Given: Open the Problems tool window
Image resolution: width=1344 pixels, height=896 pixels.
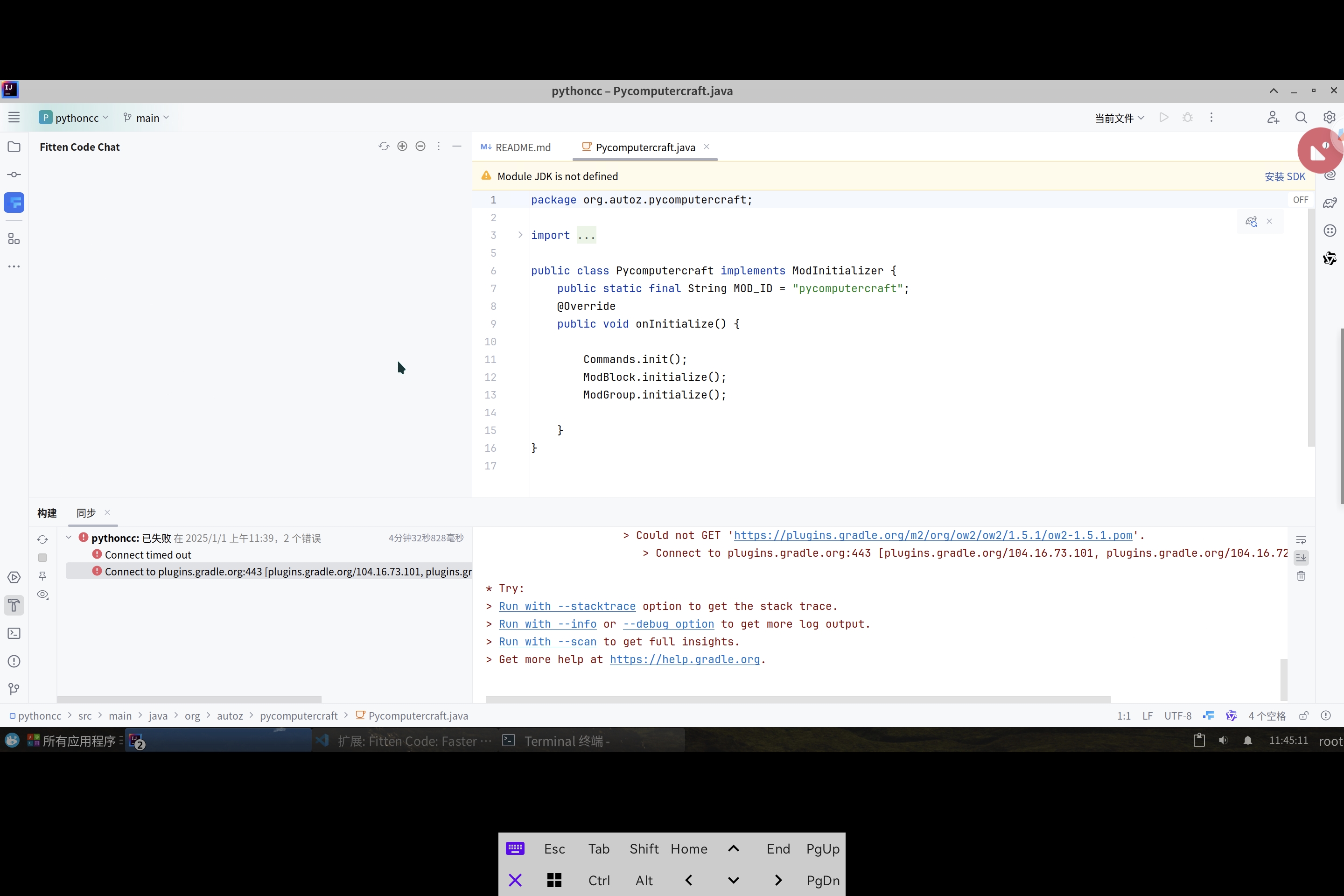Looking at the screenshot, I should coord(14,661).
